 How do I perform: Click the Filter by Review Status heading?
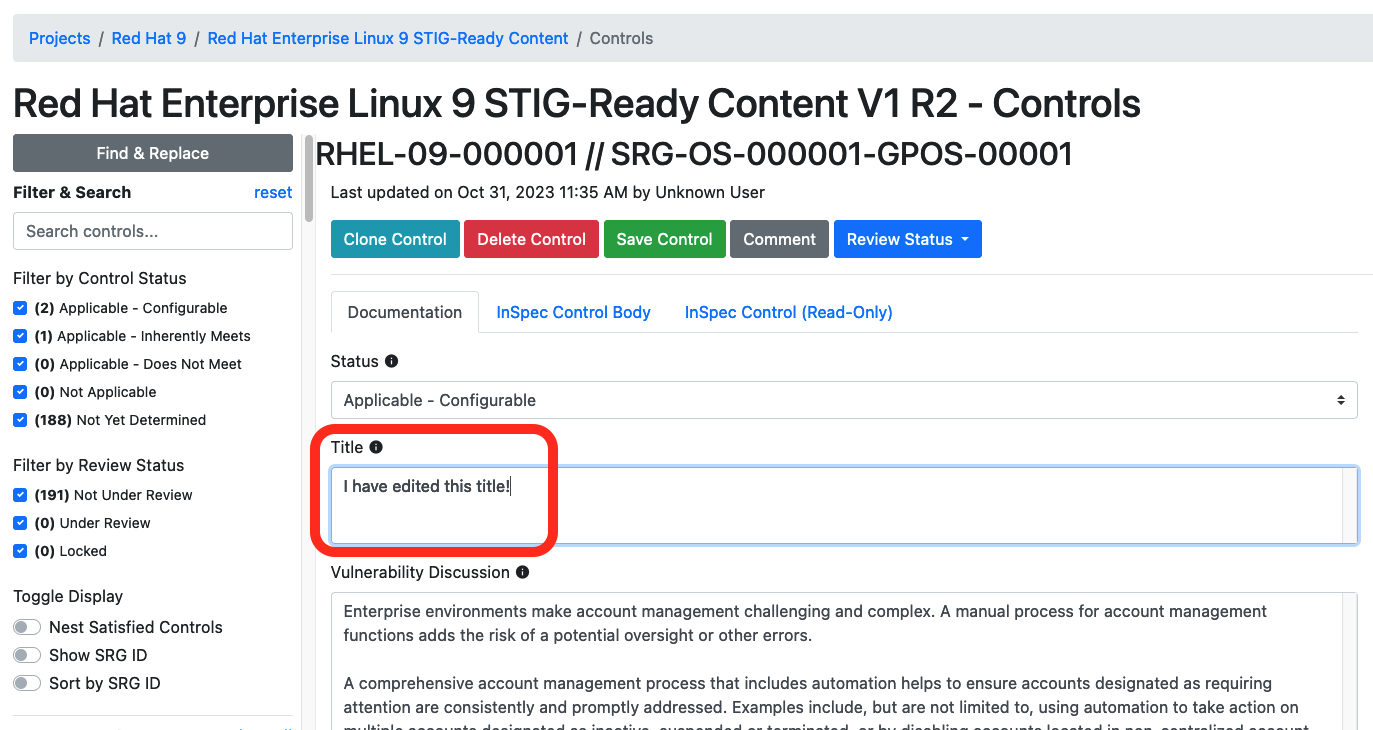[x=99, y=465]
